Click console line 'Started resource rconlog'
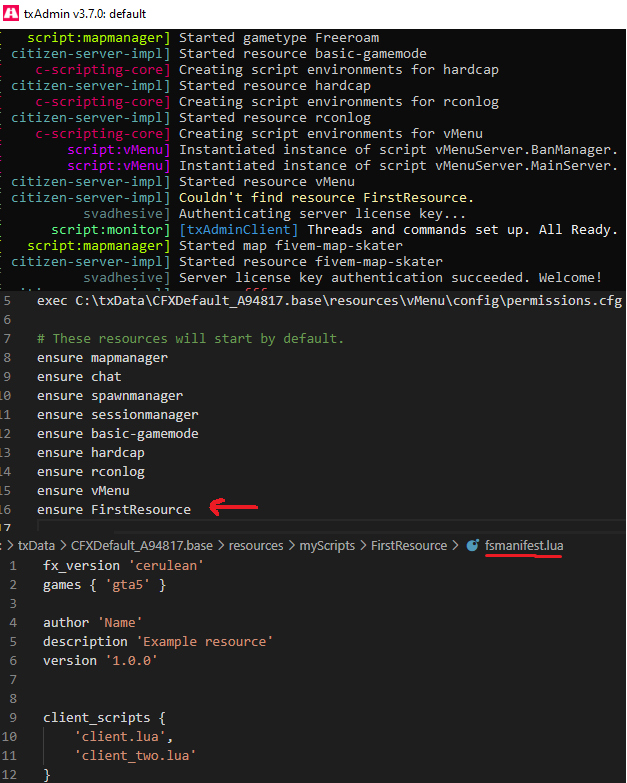Viewport: 627px width, 783px height. 275,117
